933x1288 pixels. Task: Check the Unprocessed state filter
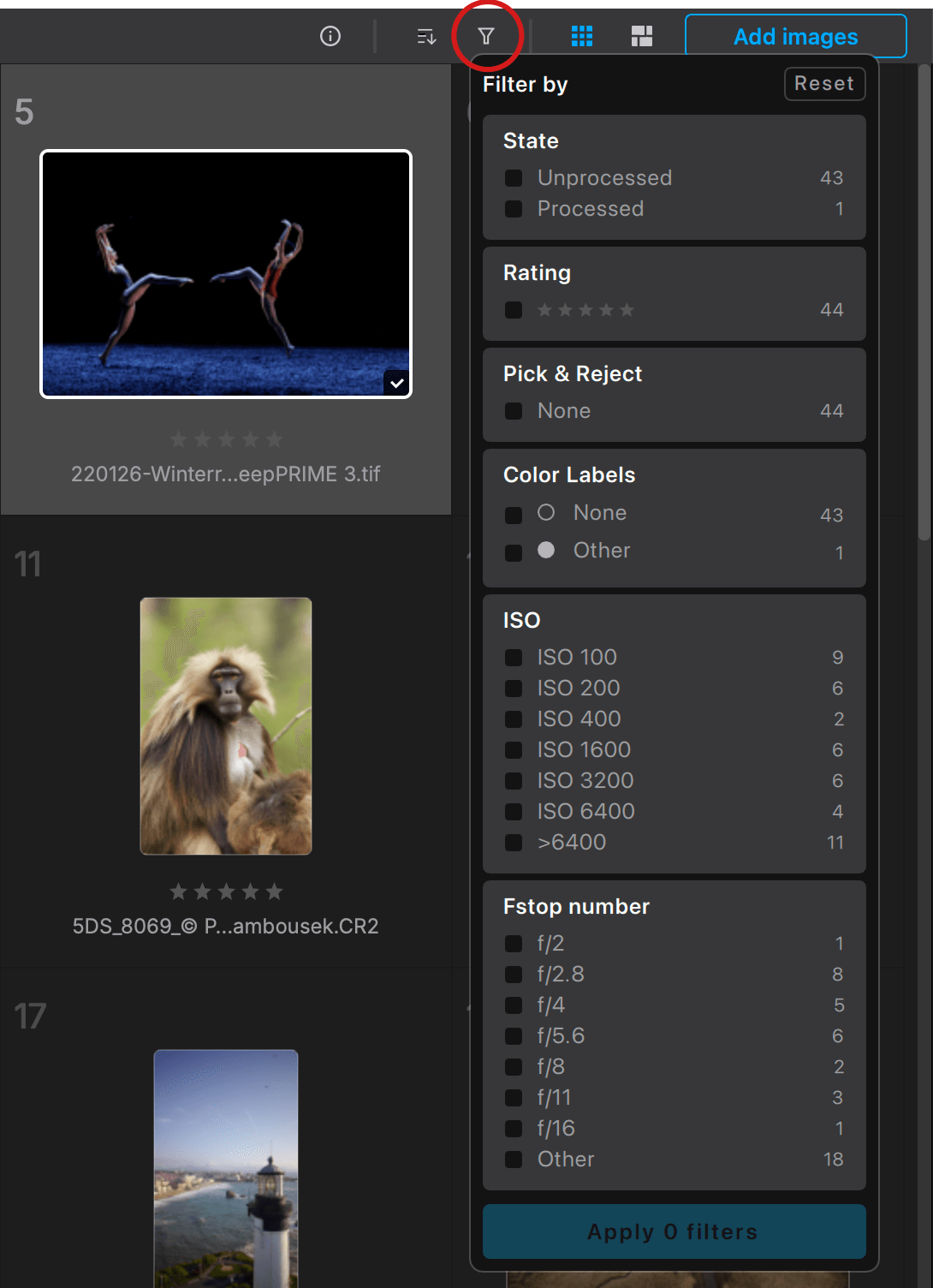tap(514, 178)
